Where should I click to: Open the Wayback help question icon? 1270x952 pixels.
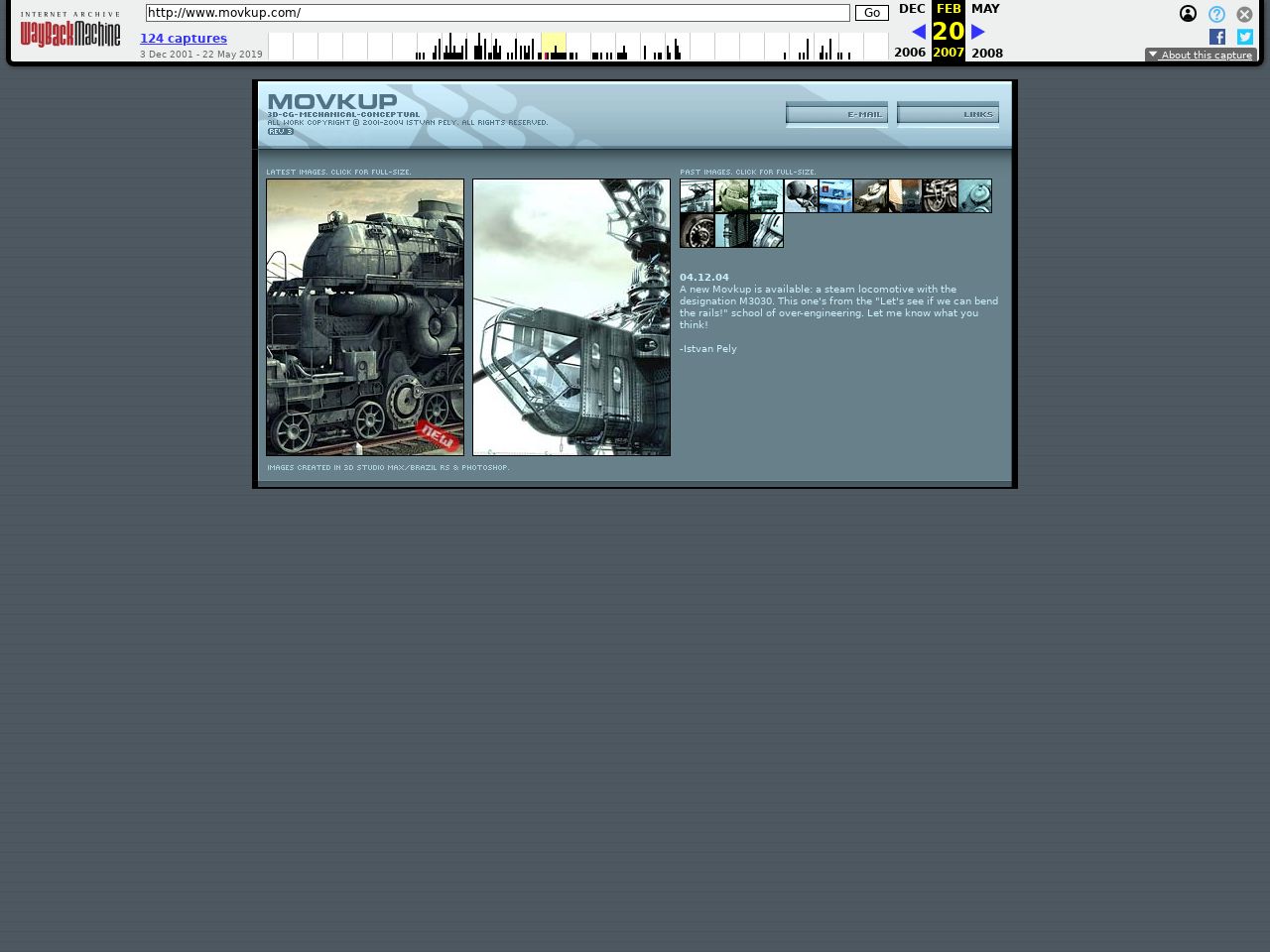(x=1216, y=14)
